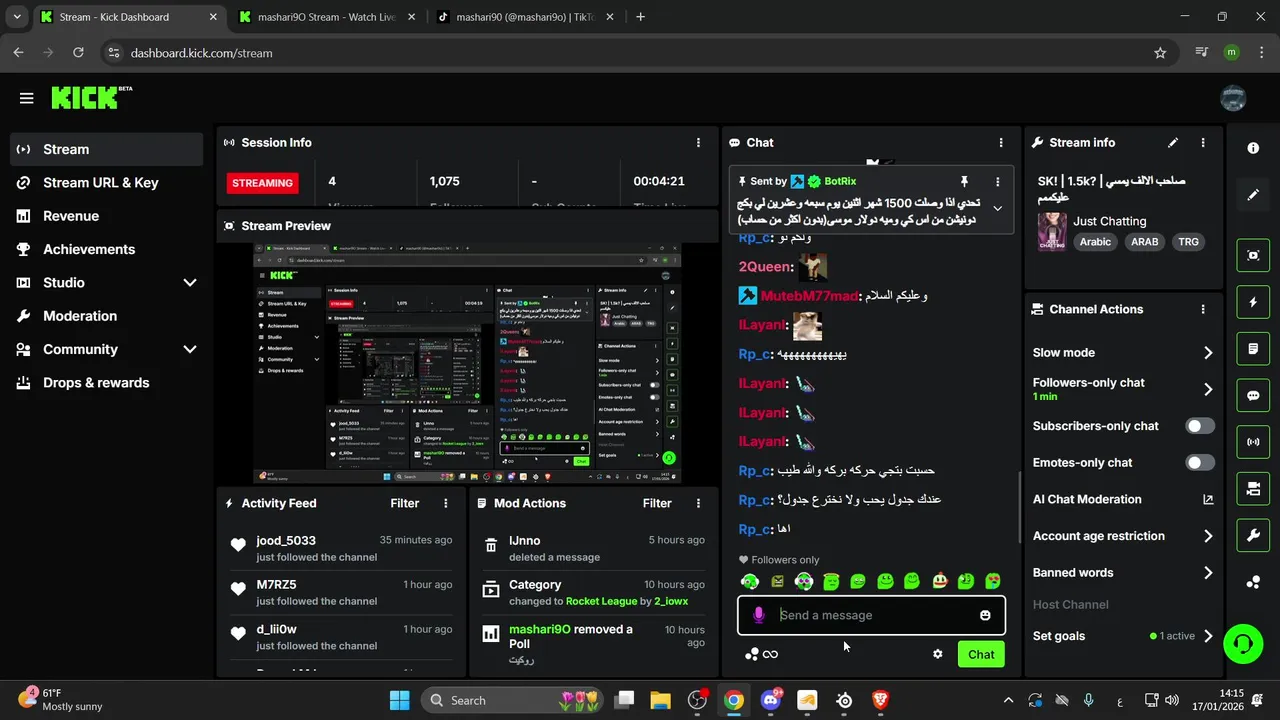1280x720 pixels.
Task: Toggle Stream Preview widget in right sidebar
Action: 1253,255
